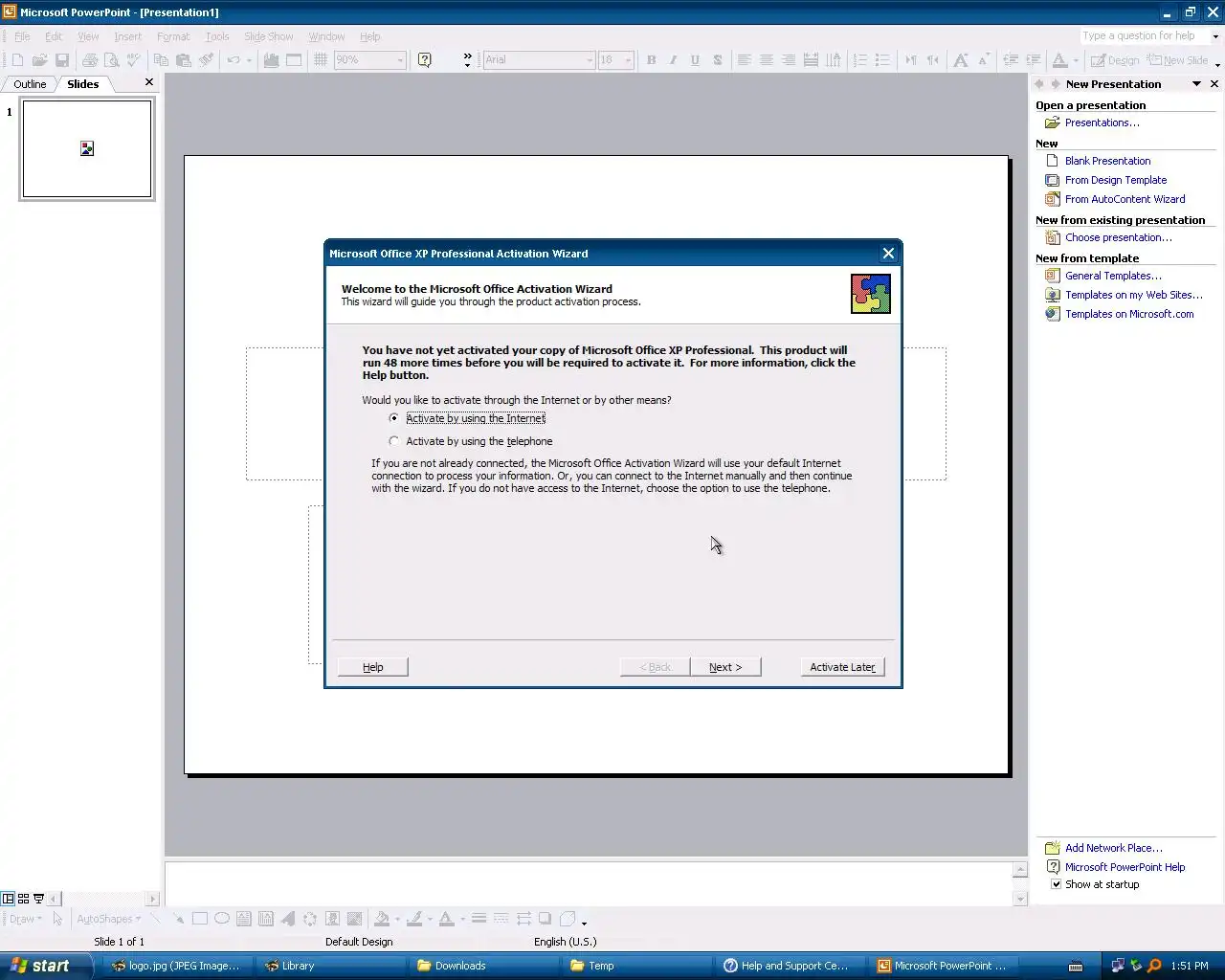Click the Insert WordArt drawing icon
The height and width of the screenshot is (980, 1225).
click(288, 919)
